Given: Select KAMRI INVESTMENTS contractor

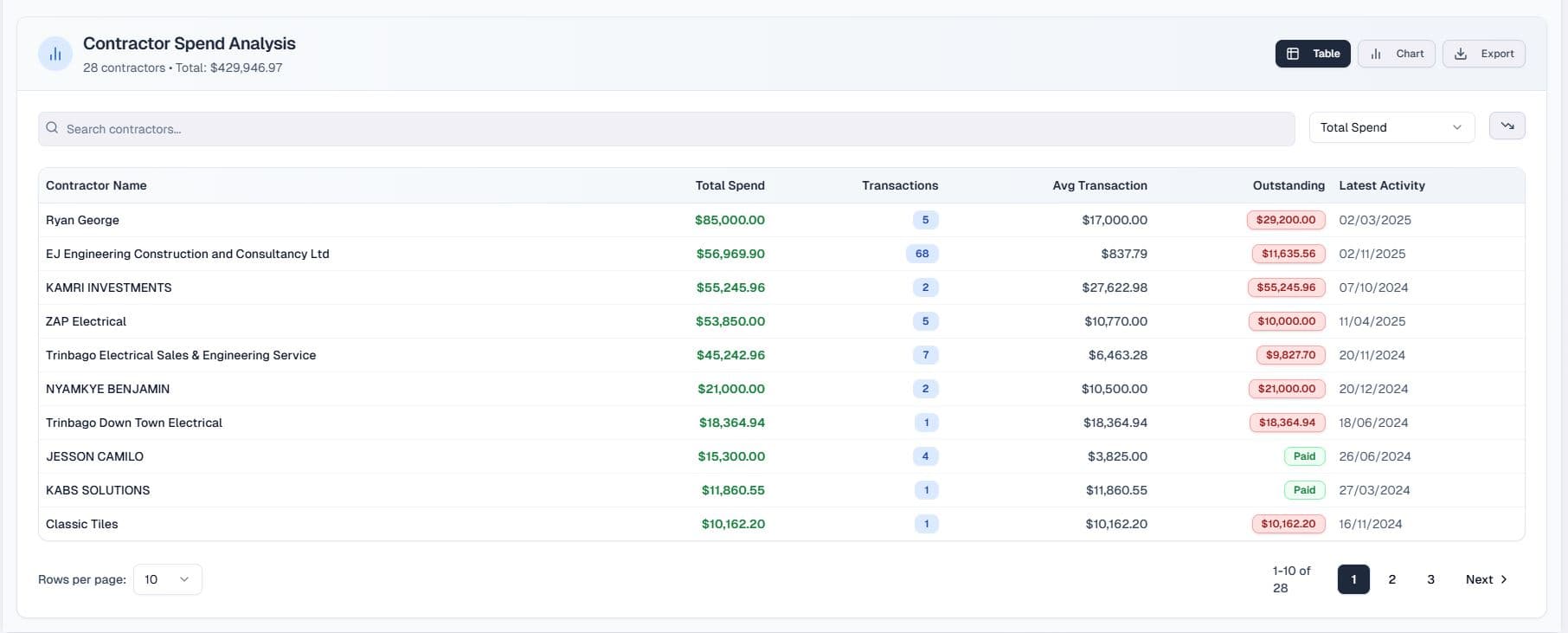Looking at the screenshot, I should [x=108, y=287].
